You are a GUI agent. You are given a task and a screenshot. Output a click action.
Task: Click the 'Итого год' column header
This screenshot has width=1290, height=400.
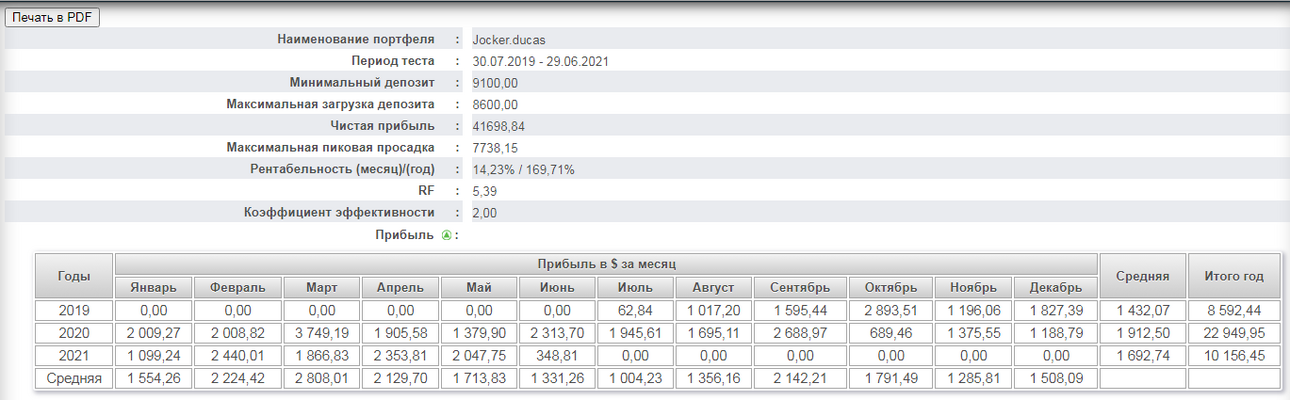(x=1234, y=276)
